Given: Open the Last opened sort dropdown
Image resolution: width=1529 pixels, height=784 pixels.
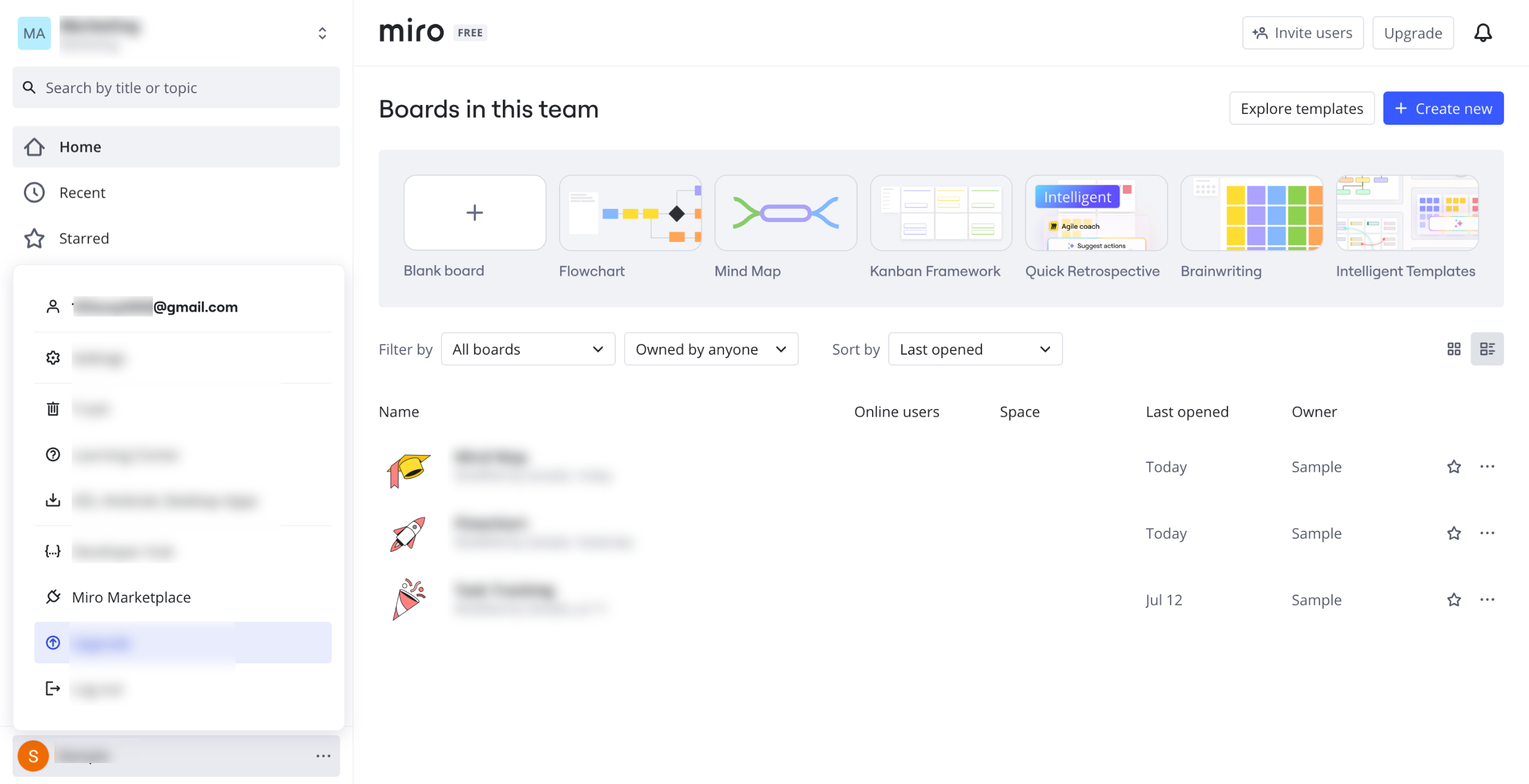Looking at the screenshot, I should 975,349.
